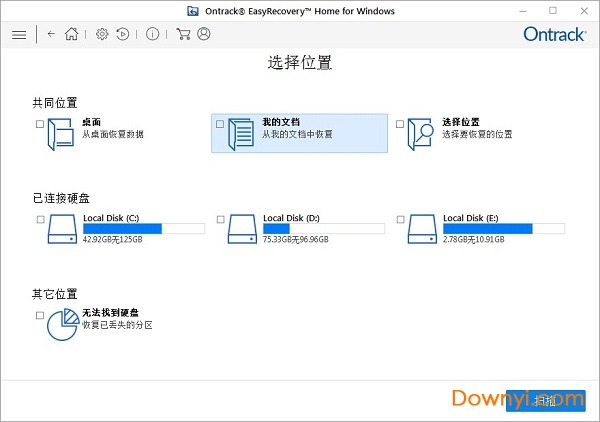Resume recovery with the clock-play icon
Image resolution: width=600 pixels, height=422 pixels.
[x=122, y=34]
